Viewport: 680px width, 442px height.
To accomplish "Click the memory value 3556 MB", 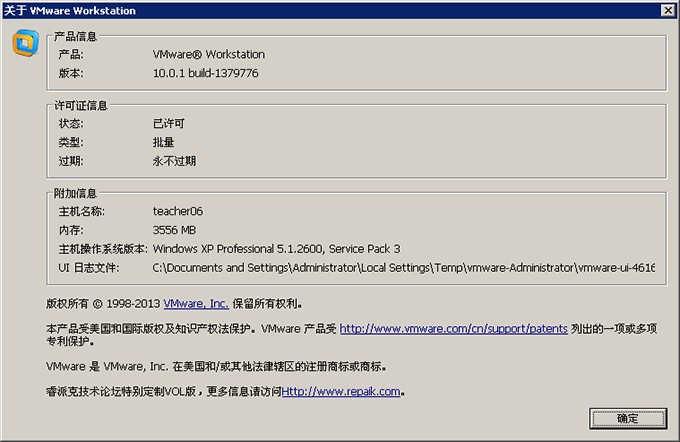I will click(174, 230).
